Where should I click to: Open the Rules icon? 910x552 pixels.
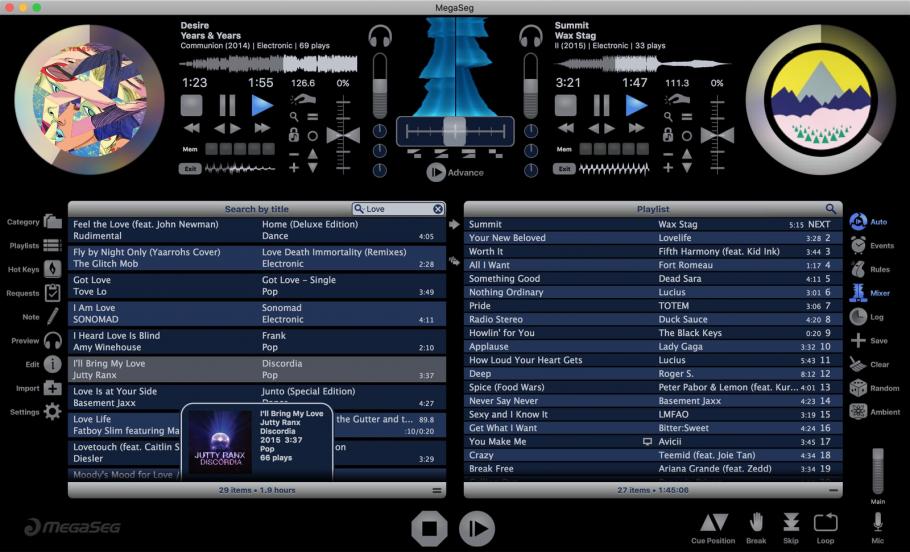(858, 269)
